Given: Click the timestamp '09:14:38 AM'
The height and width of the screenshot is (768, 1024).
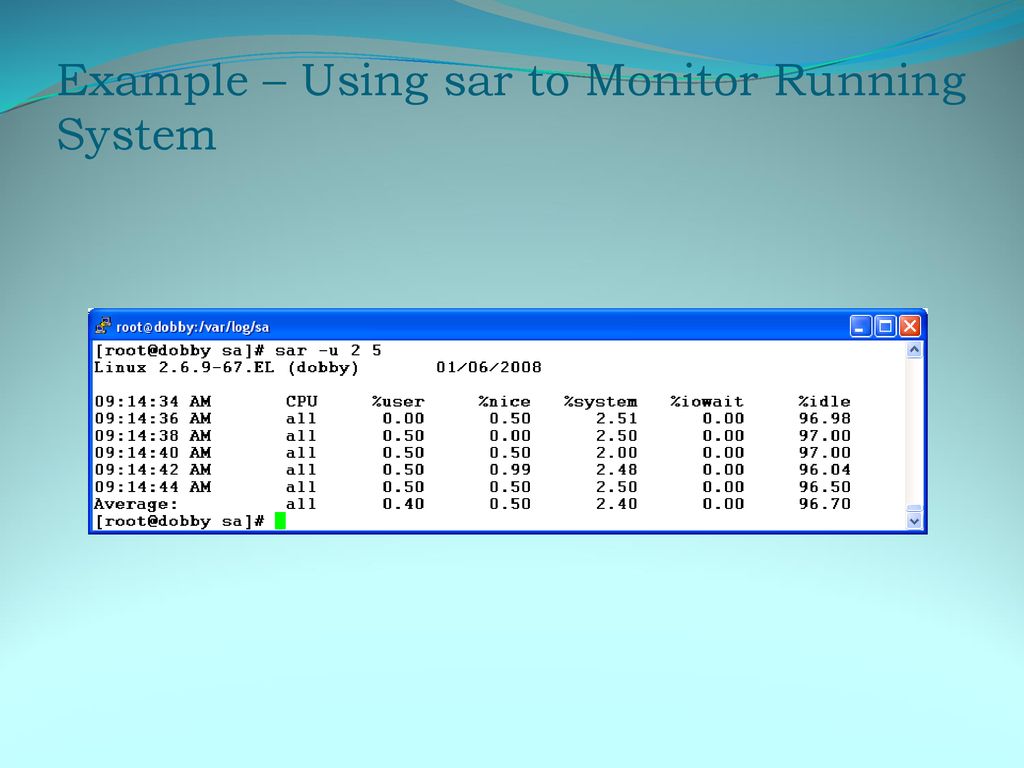Looking at the screenshot, I should [153, 436].
